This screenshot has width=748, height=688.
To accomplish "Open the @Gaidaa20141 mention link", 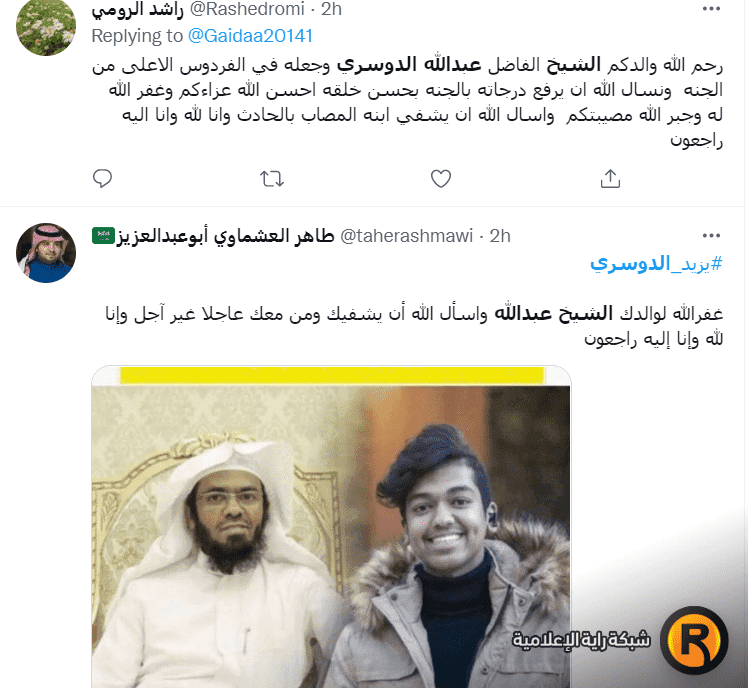I will (250, 36).
